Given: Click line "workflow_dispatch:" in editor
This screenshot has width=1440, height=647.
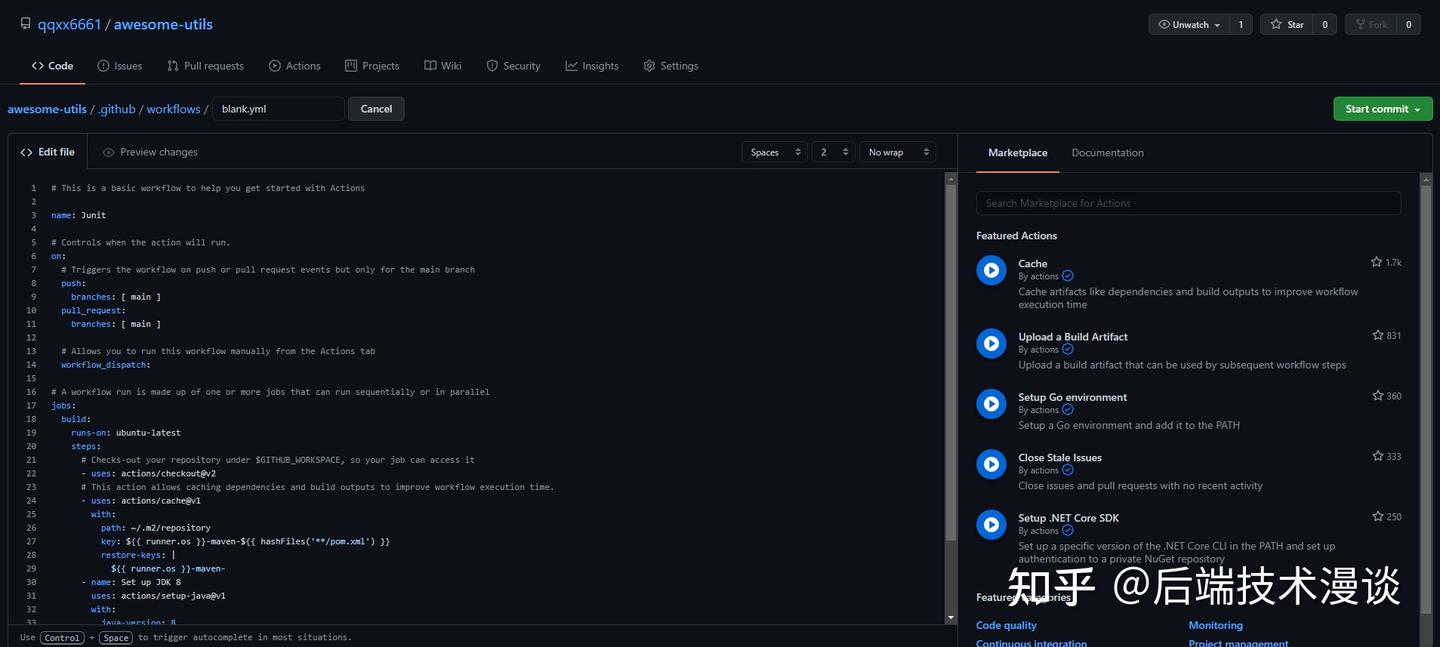Looking at the screenshot, I should point(106,365).
